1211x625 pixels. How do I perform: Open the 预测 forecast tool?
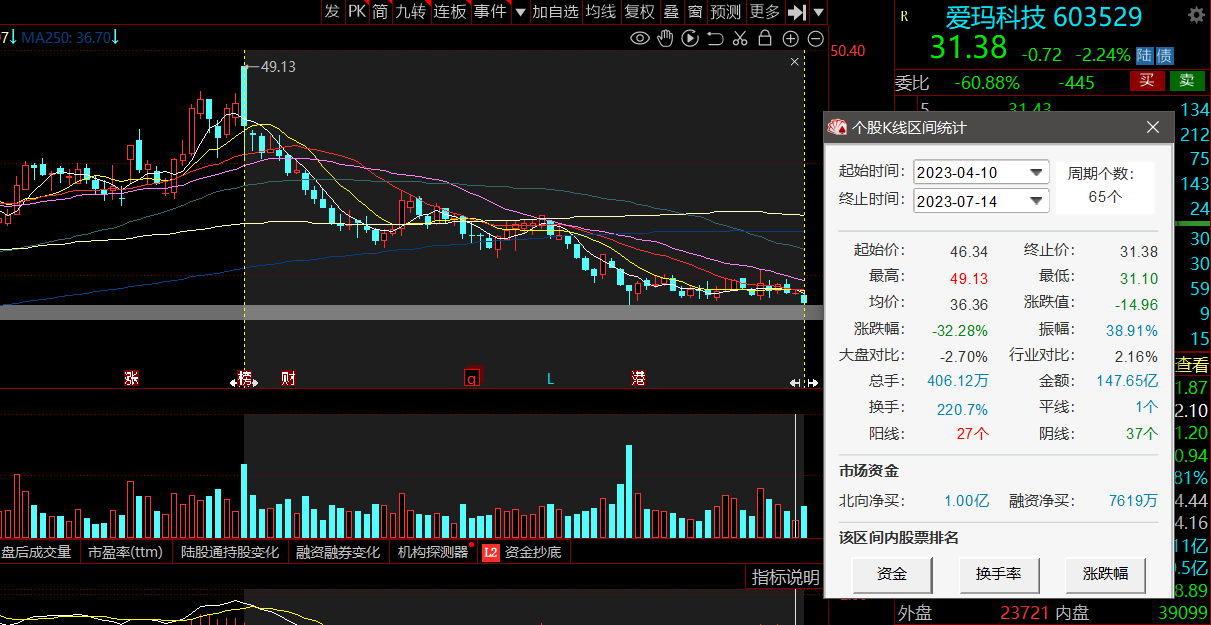(x=726, y=12)
